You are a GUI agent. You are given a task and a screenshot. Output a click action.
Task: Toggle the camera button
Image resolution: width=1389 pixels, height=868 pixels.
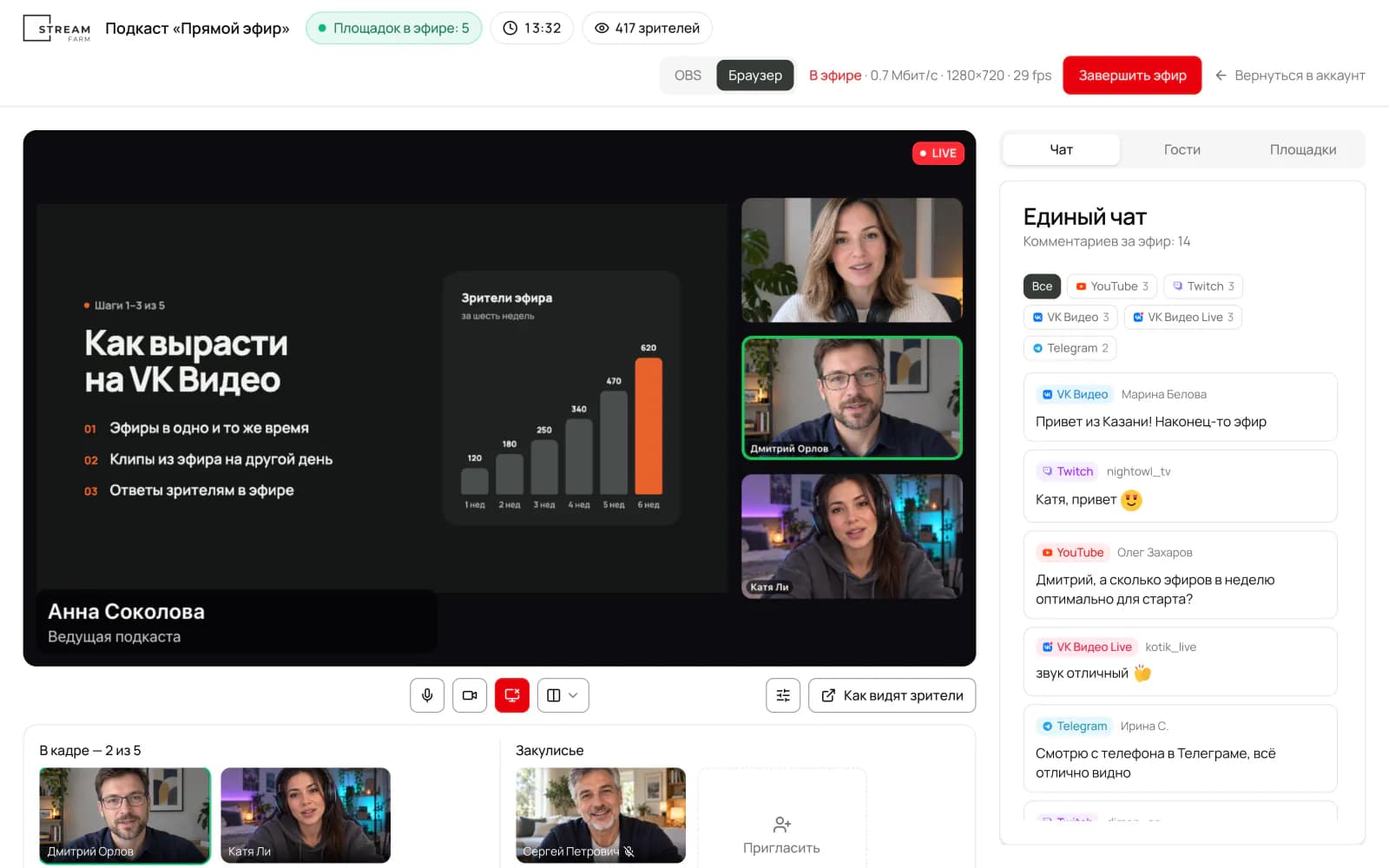click(470, 695)
